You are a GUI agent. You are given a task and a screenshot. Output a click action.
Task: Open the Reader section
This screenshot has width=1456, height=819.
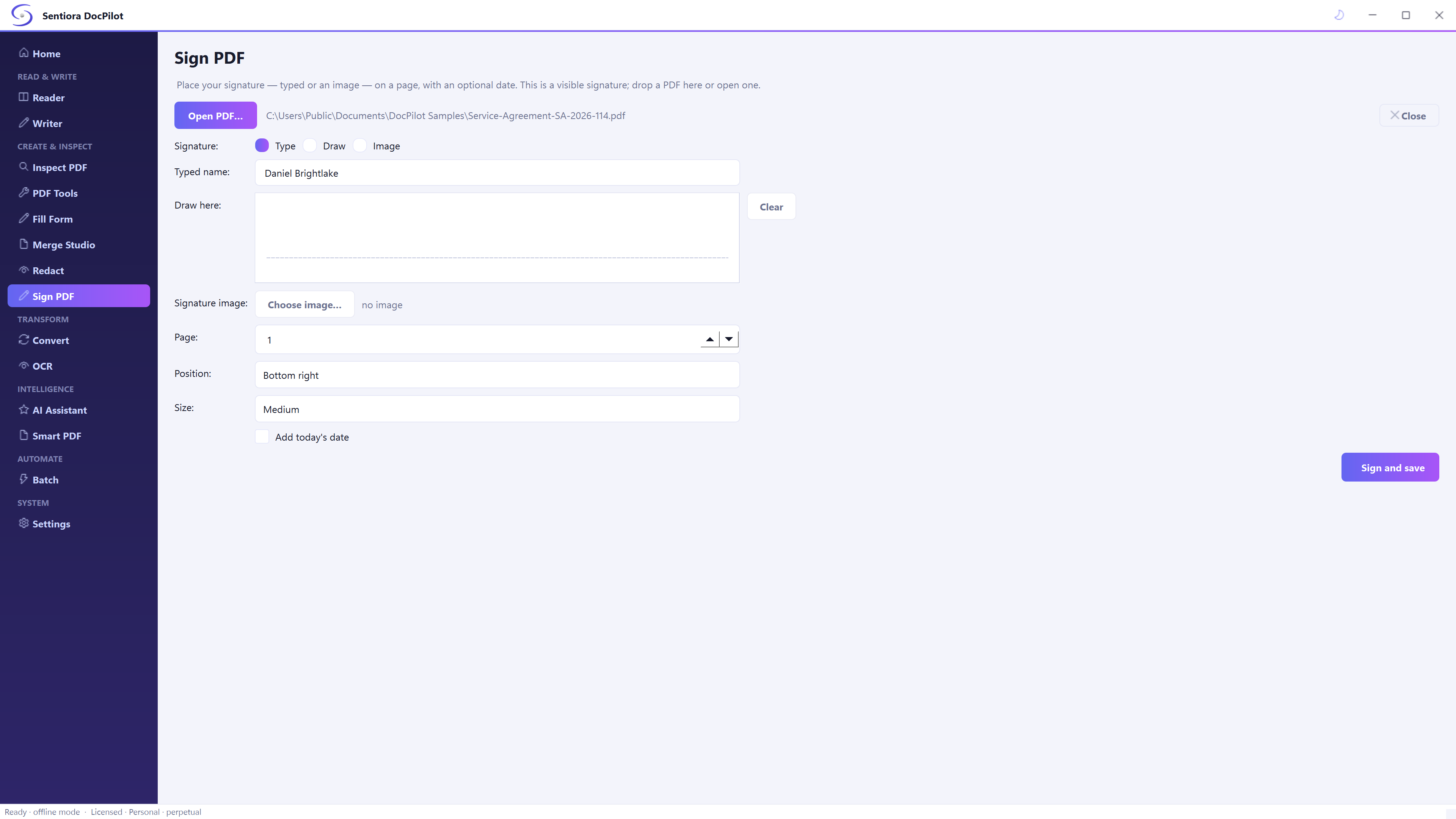click(x=78, y=97)
